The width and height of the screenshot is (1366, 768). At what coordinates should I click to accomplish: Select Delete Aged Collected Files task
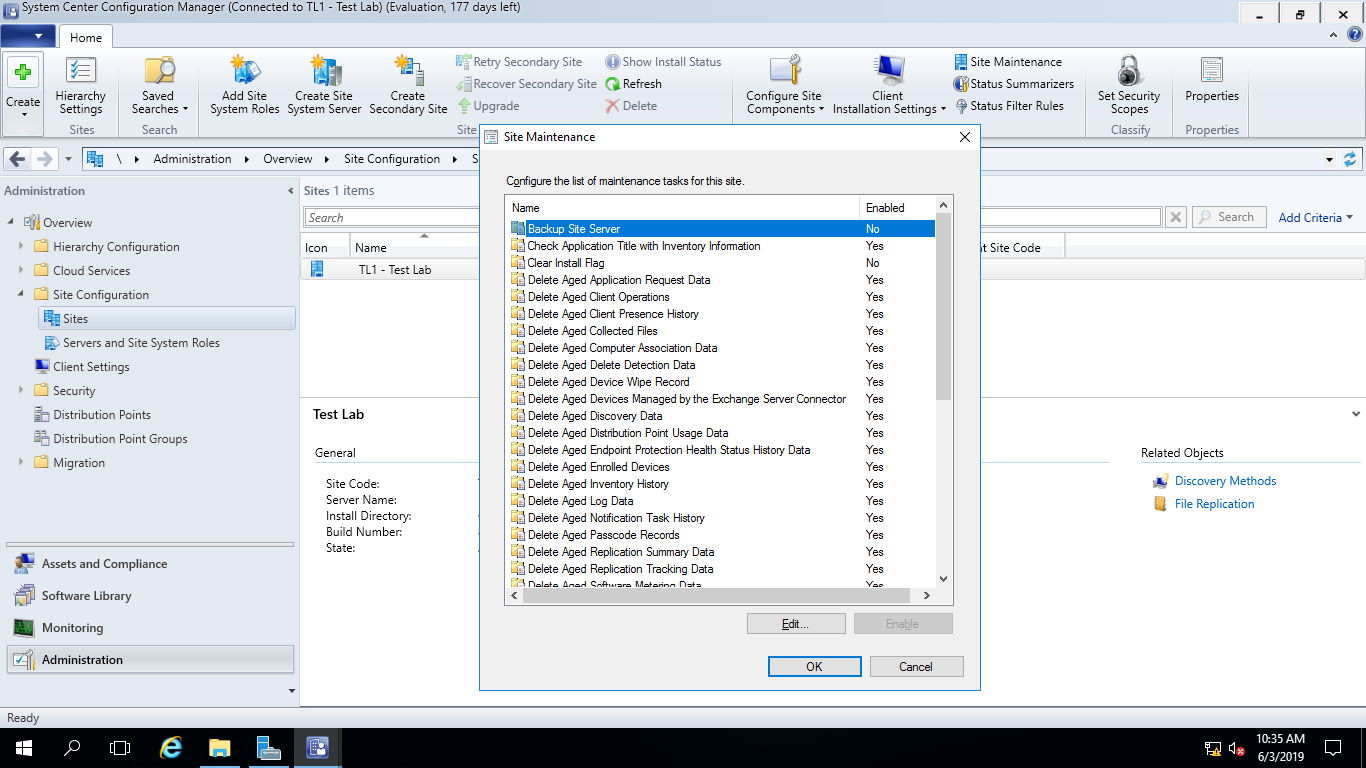point(721,331)
